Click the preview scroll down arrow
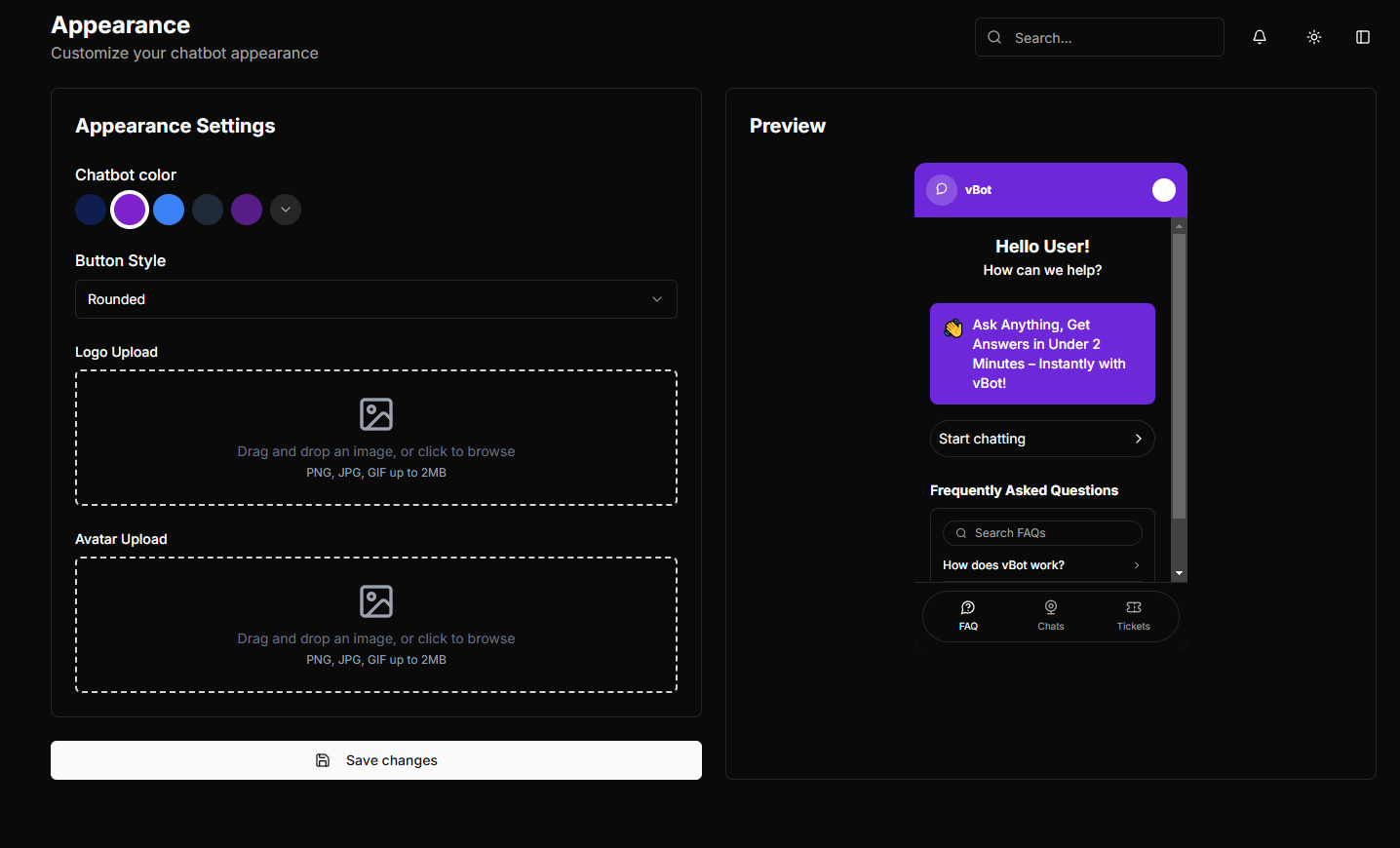 click(x=1179, y=574)
